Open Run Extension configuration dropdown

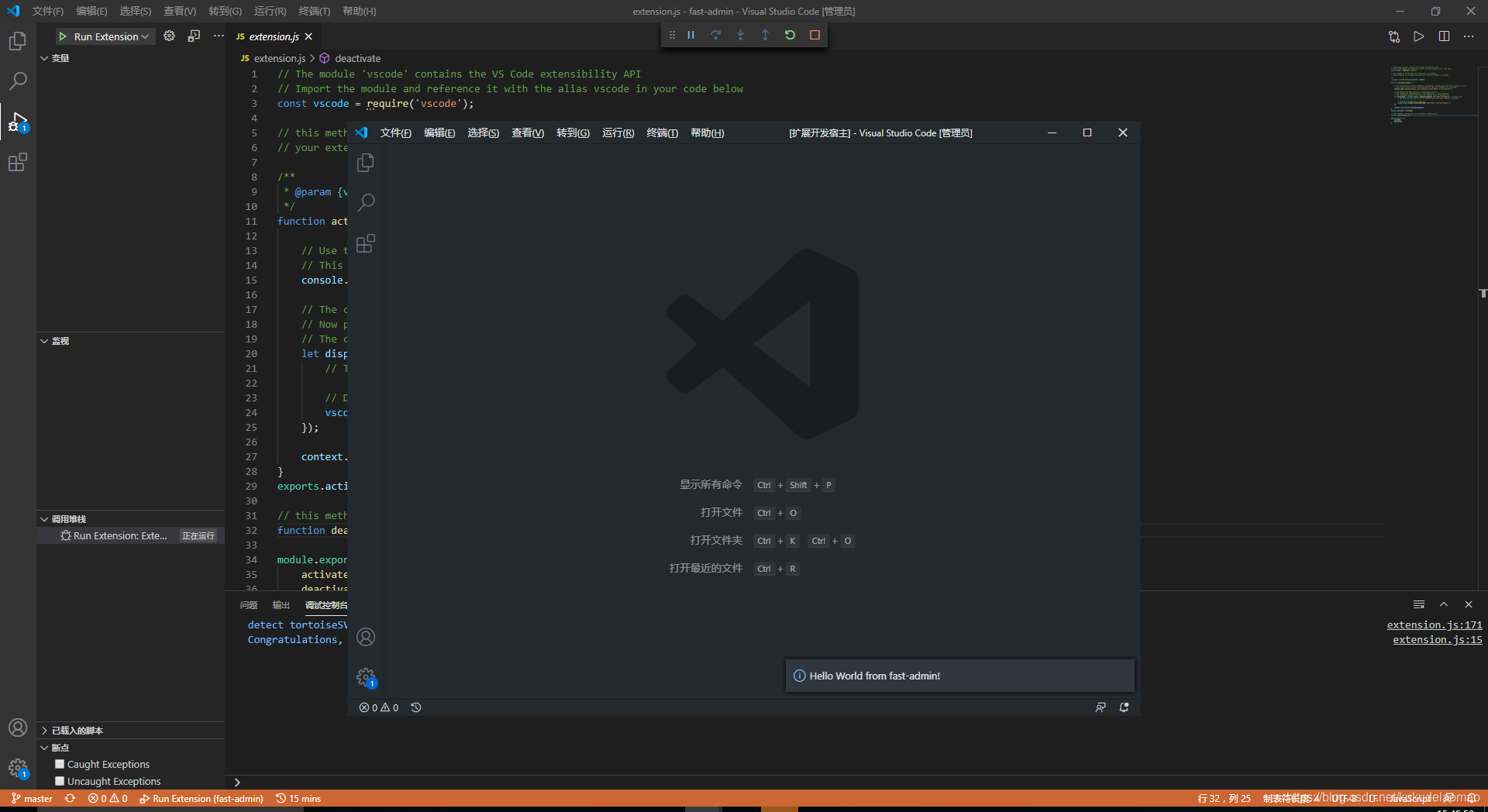tap(111, 36)
